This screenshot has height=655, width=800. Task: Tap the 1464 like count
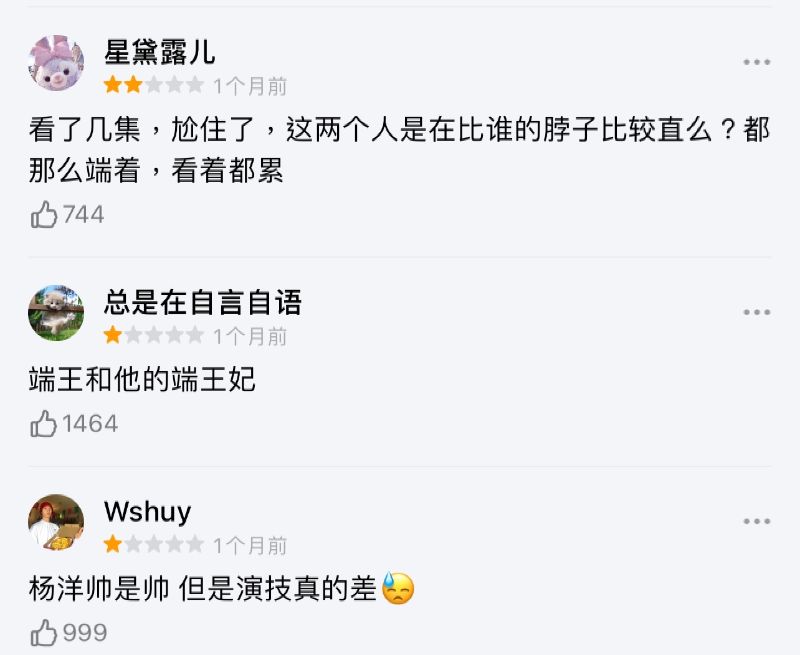(90, 423)
